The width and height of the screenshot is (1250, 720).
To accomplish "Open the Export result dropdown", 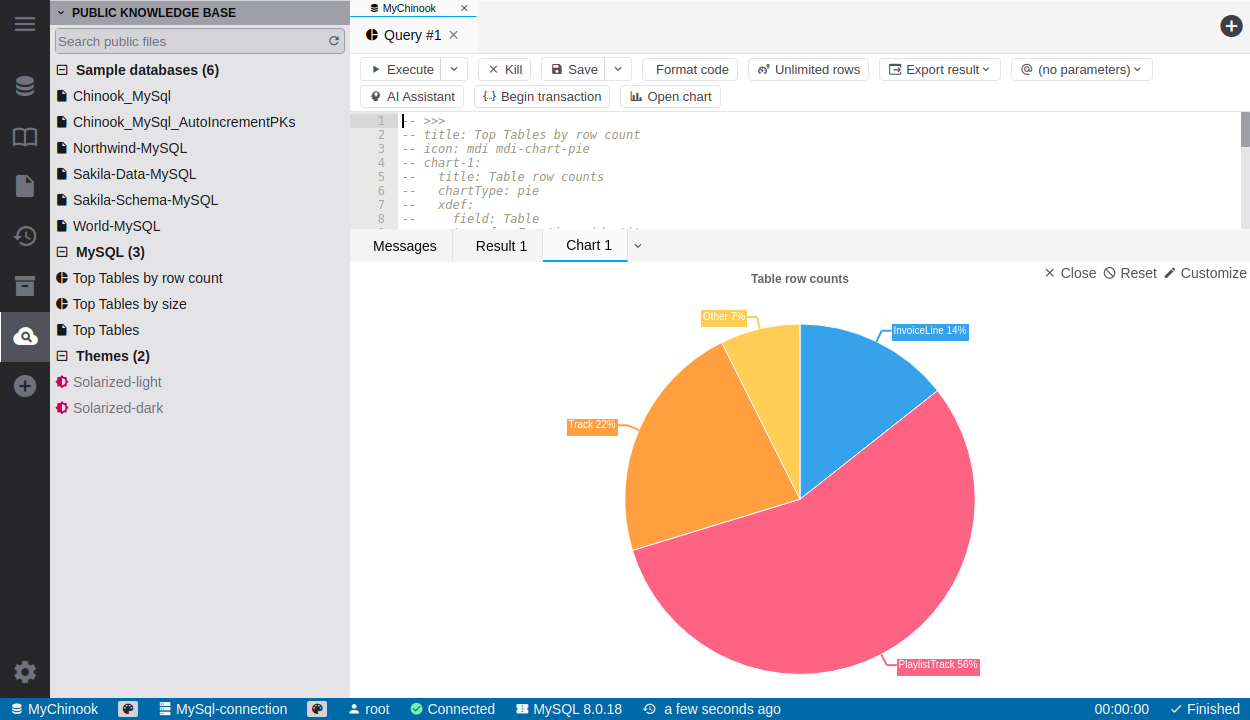I will (940, 69).
